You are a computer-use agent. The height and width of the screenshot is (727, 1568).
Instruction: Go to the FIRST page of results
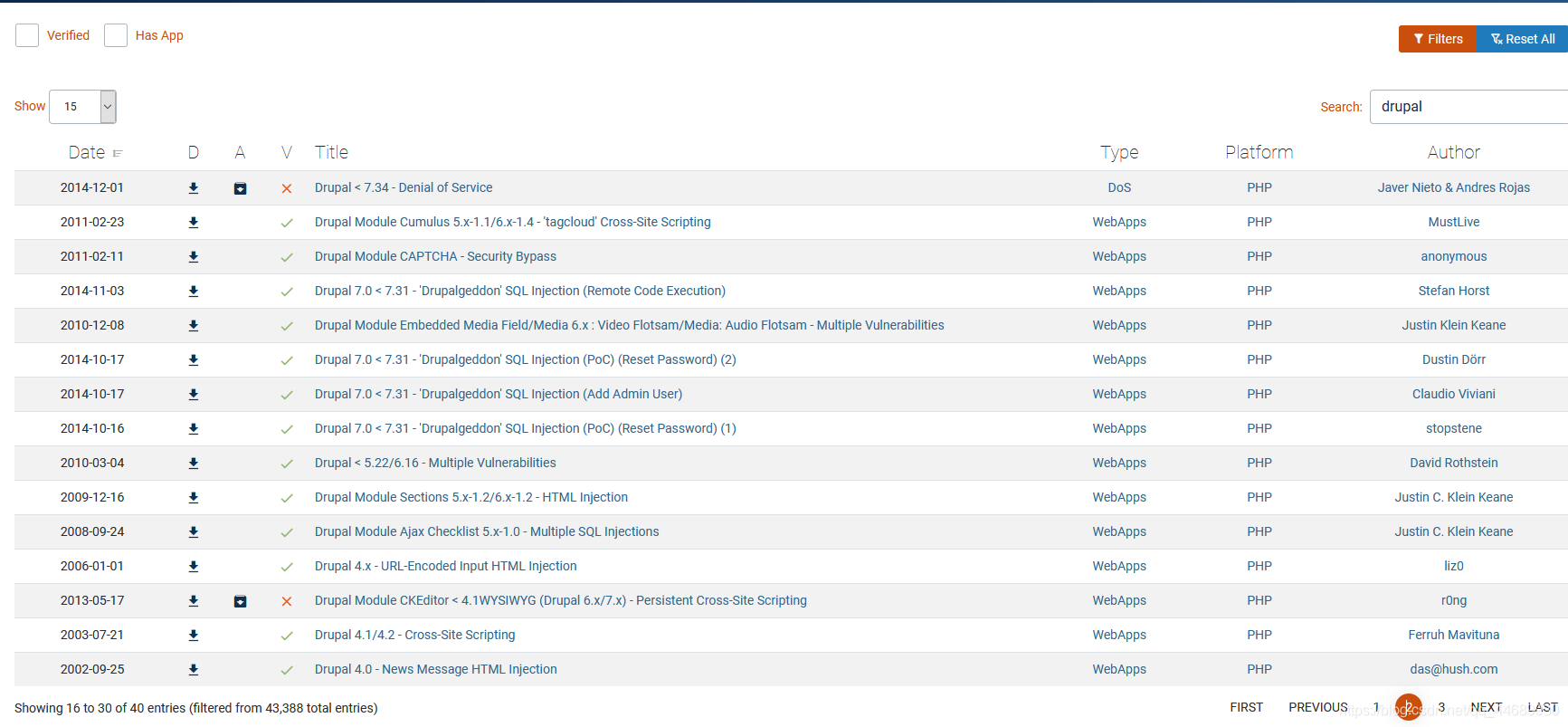click(x=1246, y=707)
